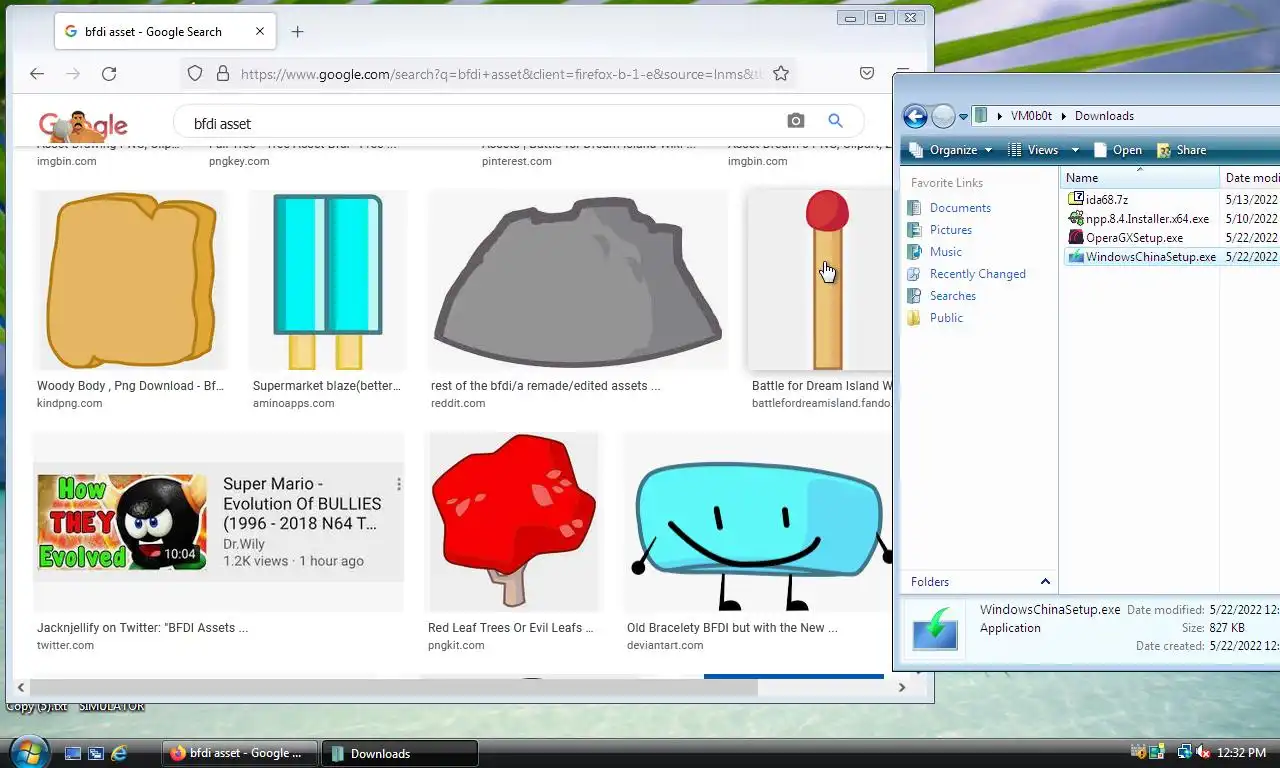Click the horizontal scrollbar thumb
Screen dimensions: 1280x768
[x=394, y=687]
